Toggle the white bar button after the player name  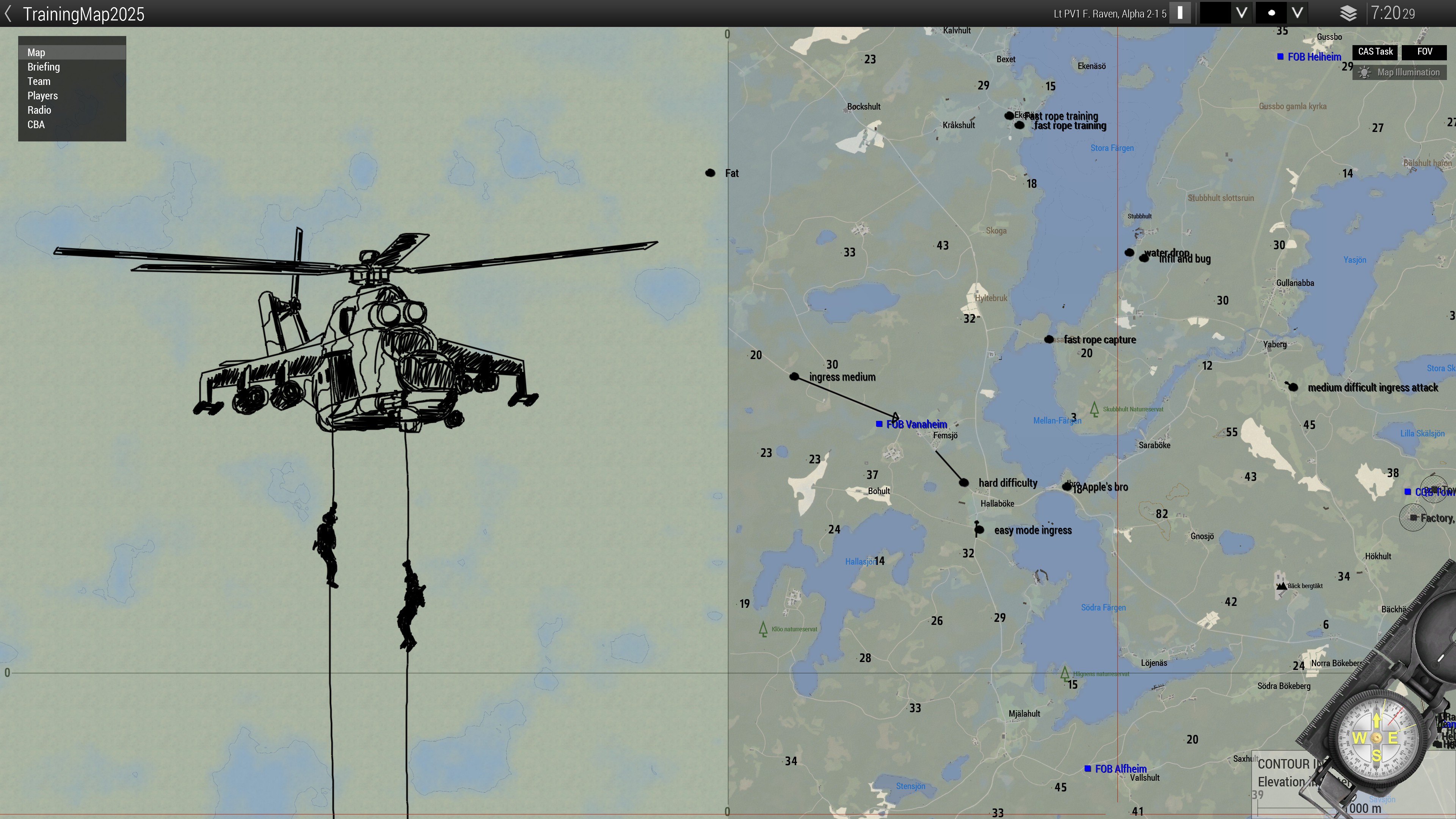click(x=1180, y=13)
